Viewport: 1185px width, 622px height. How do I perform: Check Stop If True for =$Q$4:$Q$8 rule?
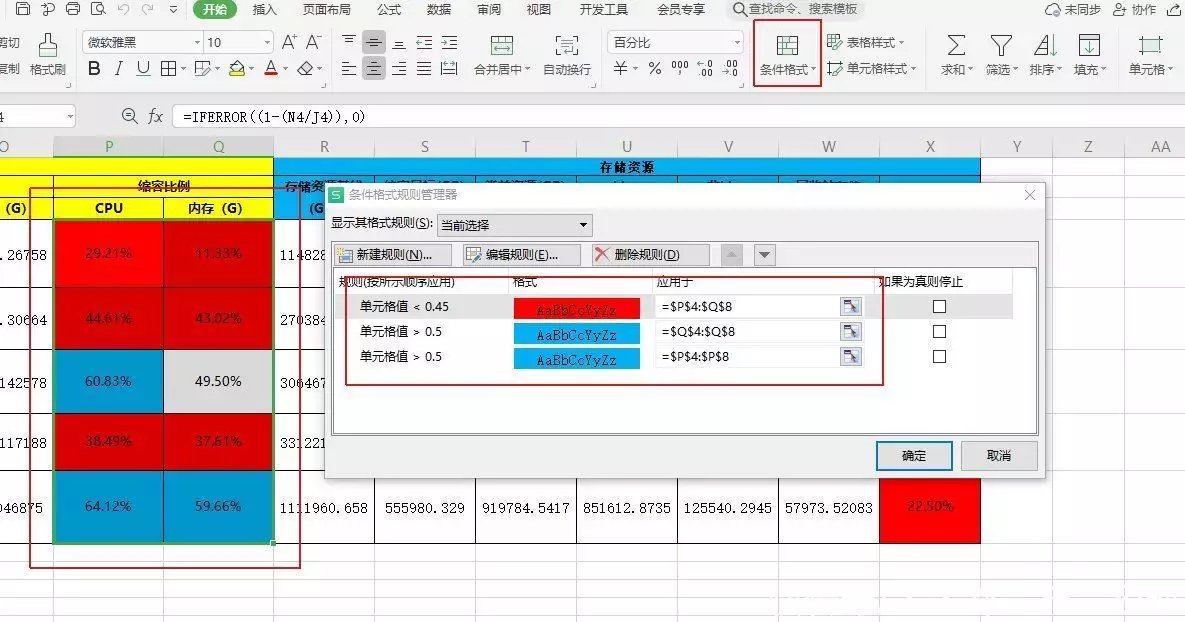[x=939, y=331]
